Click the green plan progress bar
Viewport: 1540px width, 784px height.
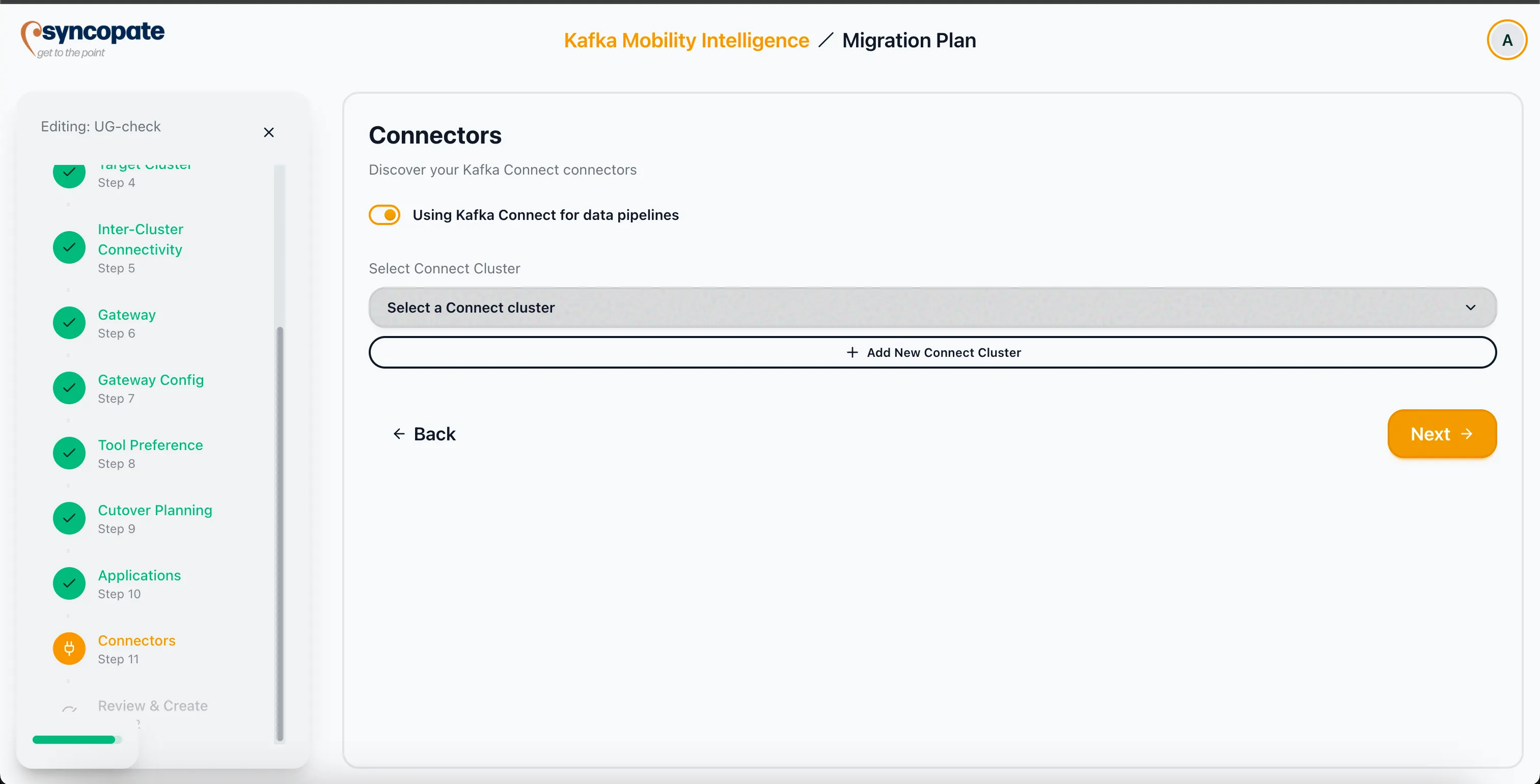[x=74, y=740]
